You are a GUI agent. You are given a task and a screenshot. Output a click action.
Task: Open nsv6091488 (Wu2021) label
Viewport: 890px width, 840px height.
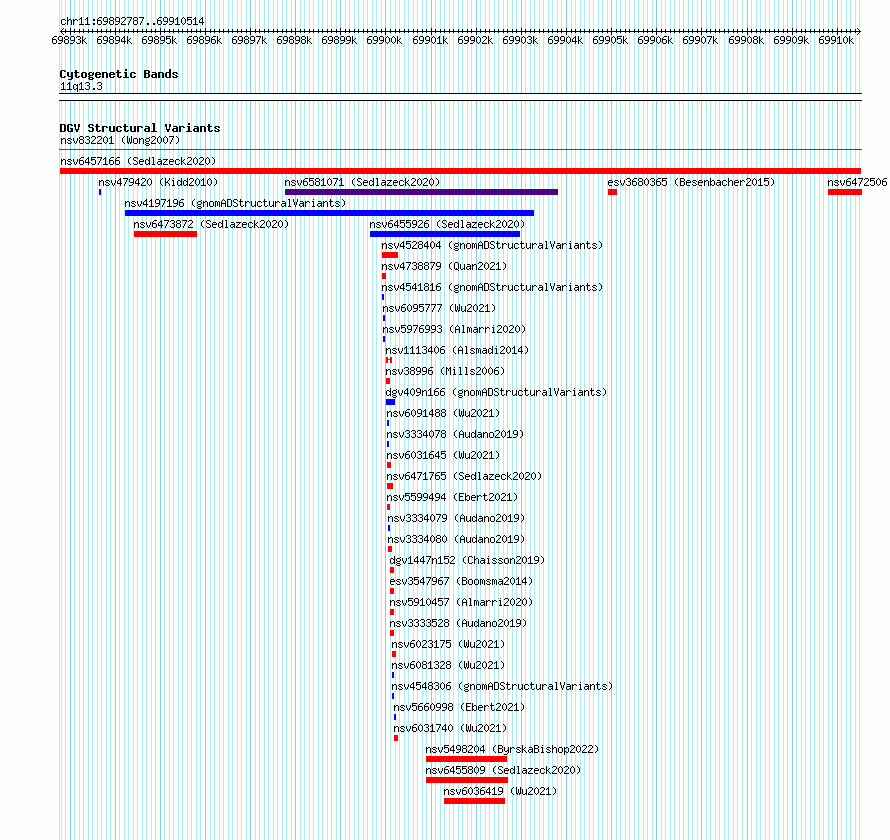click(443, 413)
